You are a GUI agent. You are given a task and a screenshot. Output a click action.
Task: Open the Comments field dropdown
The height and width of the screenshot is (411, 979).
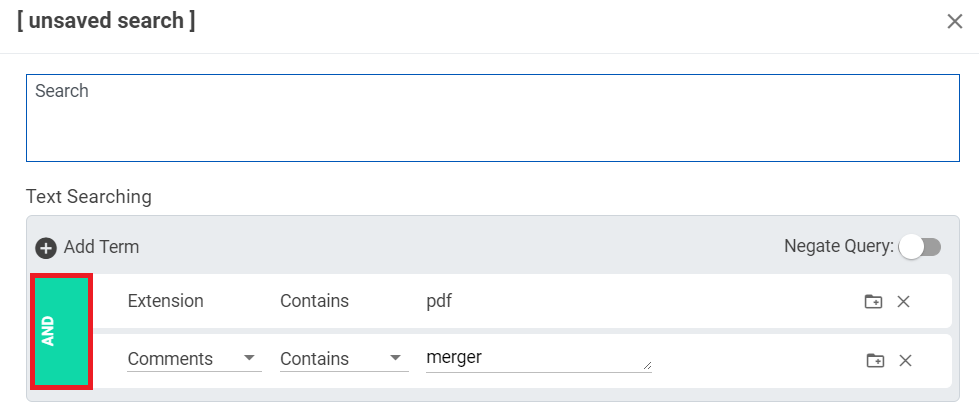[194, 359]
